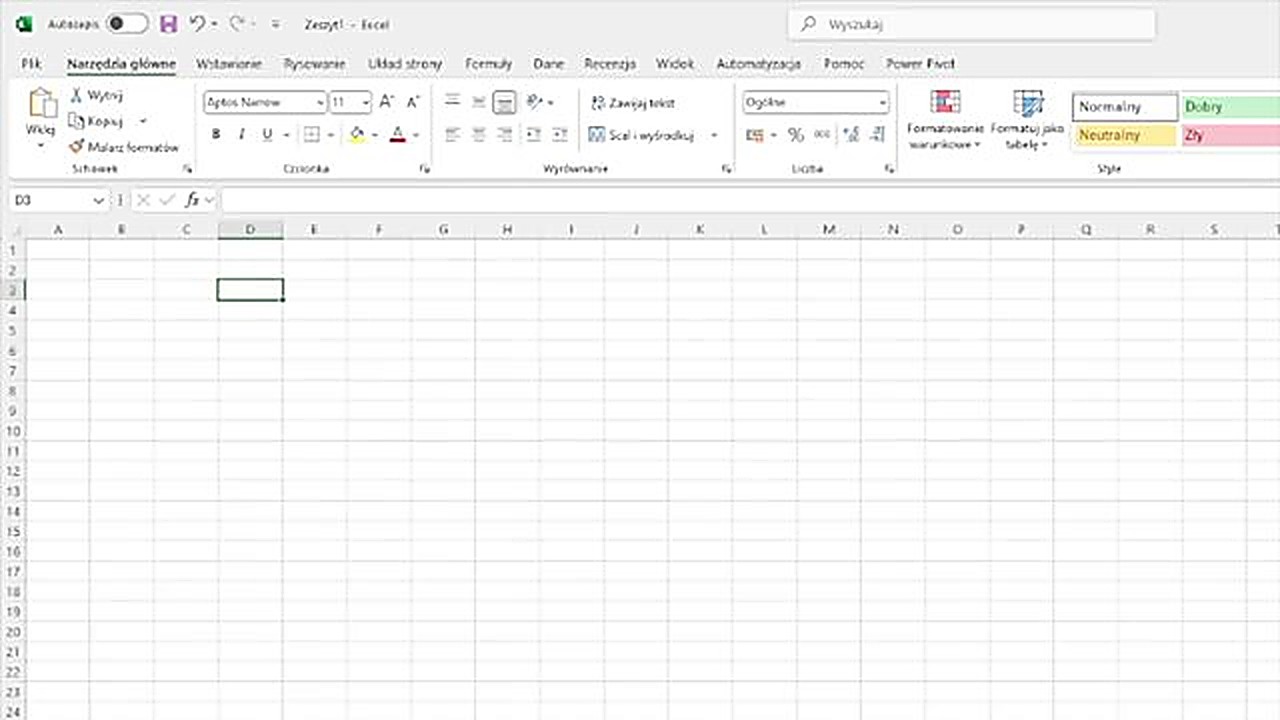The height and width of the screenshot is (720, 1280).
Task: Open the Aptos Narrow font dropdown
Action: coord(320,102)
